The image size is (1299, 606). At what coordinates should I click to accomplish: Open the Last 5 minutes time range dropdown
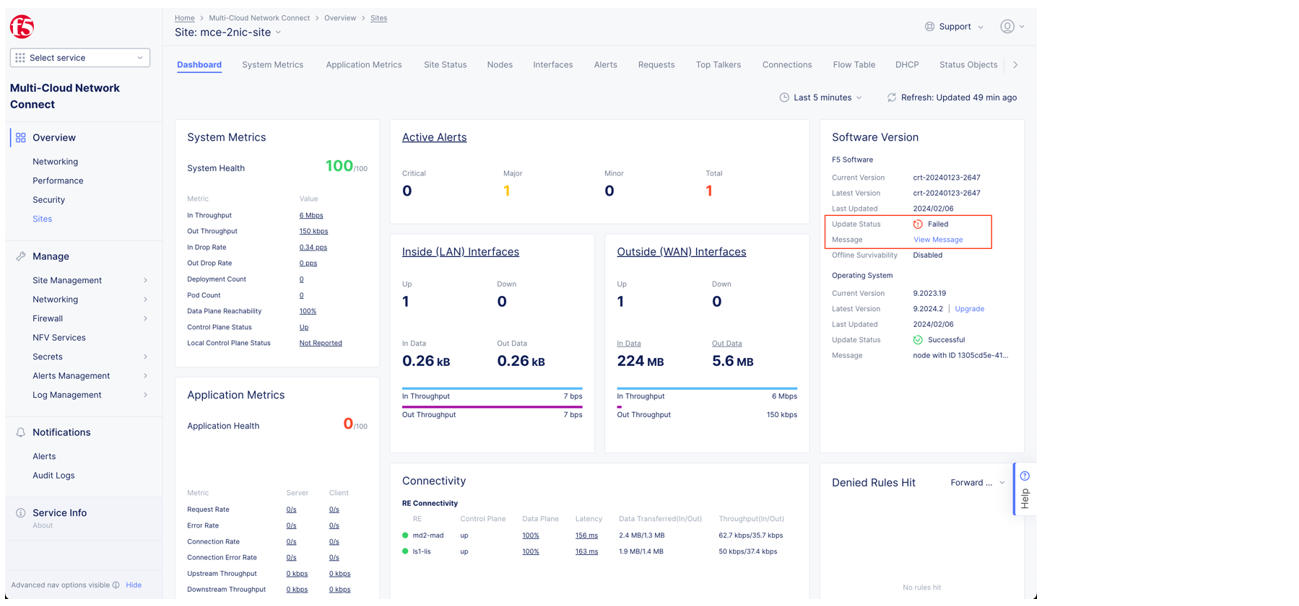click(x=820, y=97)
